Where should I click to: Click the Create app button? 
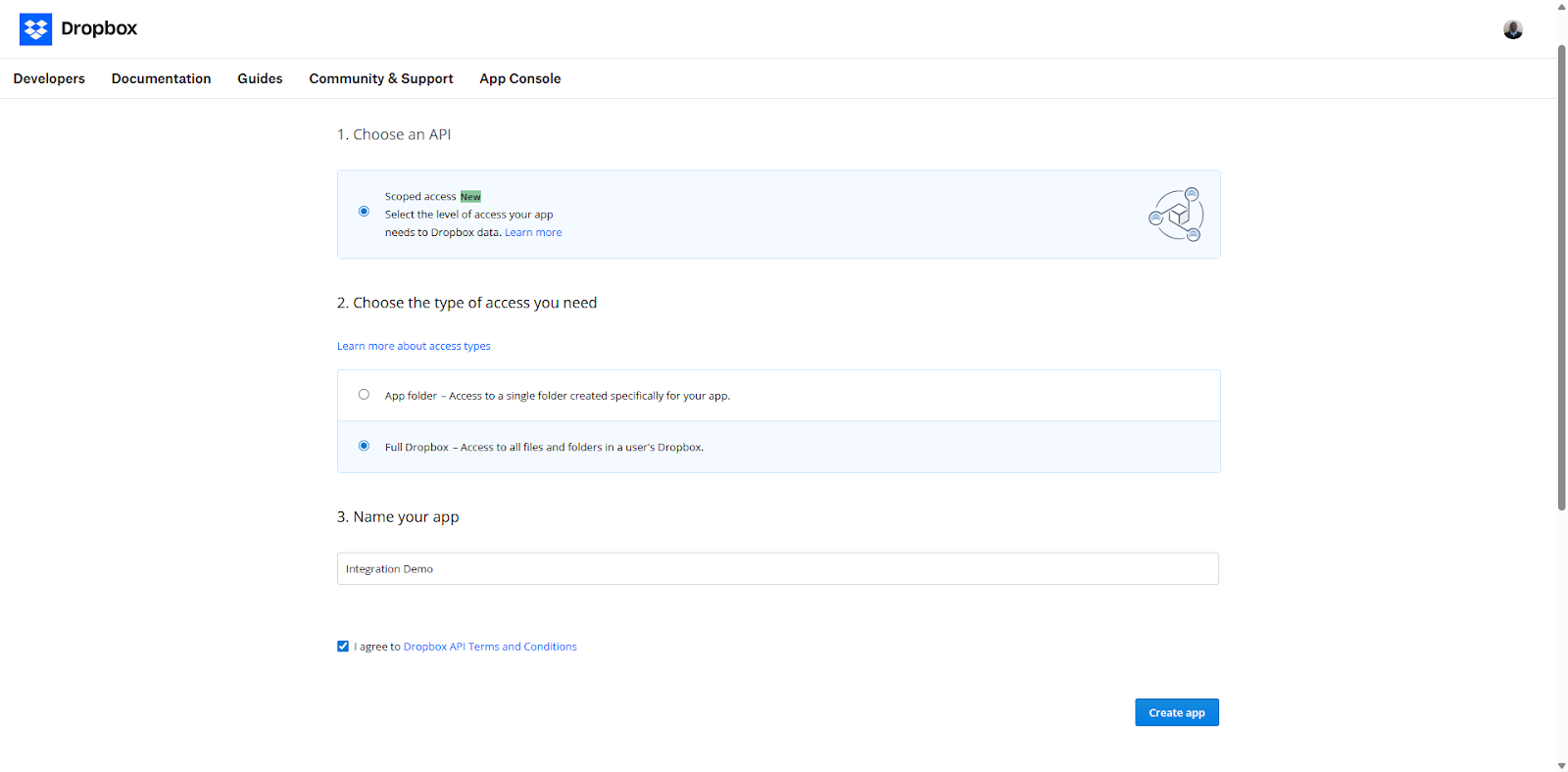click(1177, 712)
